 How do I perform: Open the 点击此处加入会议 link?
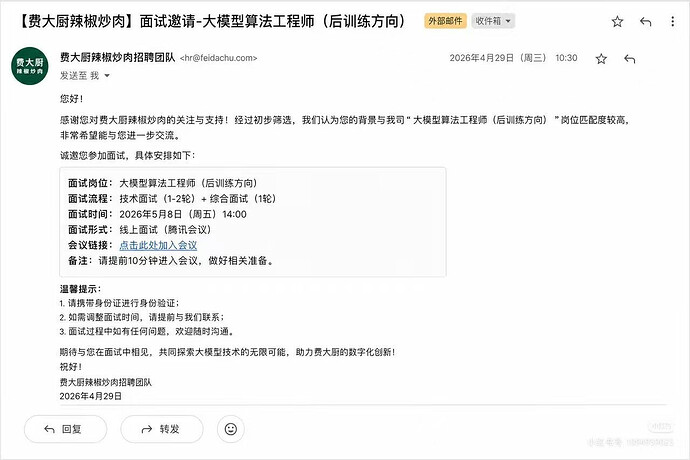coord(158,245)
